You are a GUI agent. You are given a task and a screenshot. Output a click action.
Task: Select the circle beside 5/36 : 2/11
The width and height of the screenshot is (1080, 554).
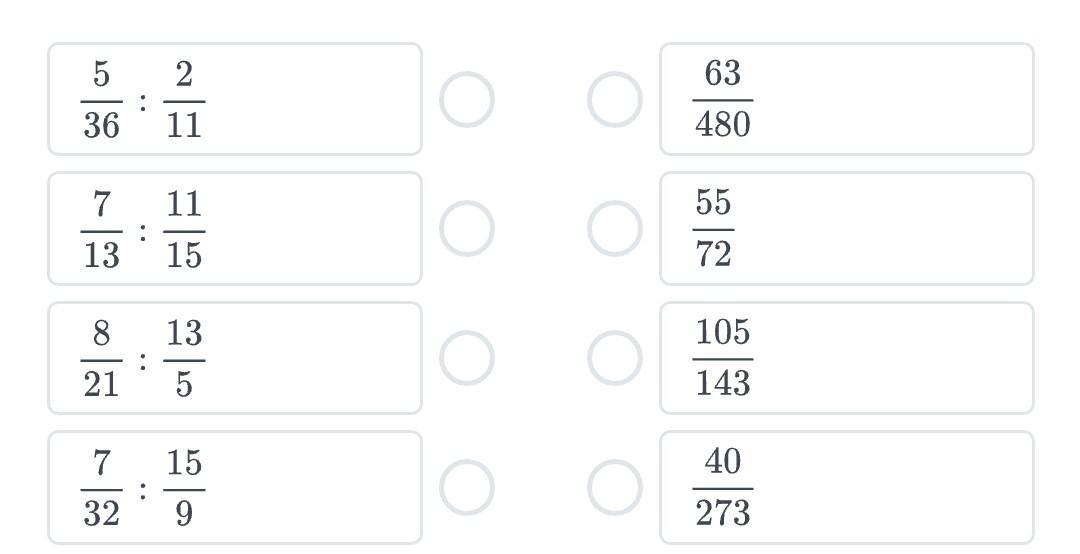point(467,99)
